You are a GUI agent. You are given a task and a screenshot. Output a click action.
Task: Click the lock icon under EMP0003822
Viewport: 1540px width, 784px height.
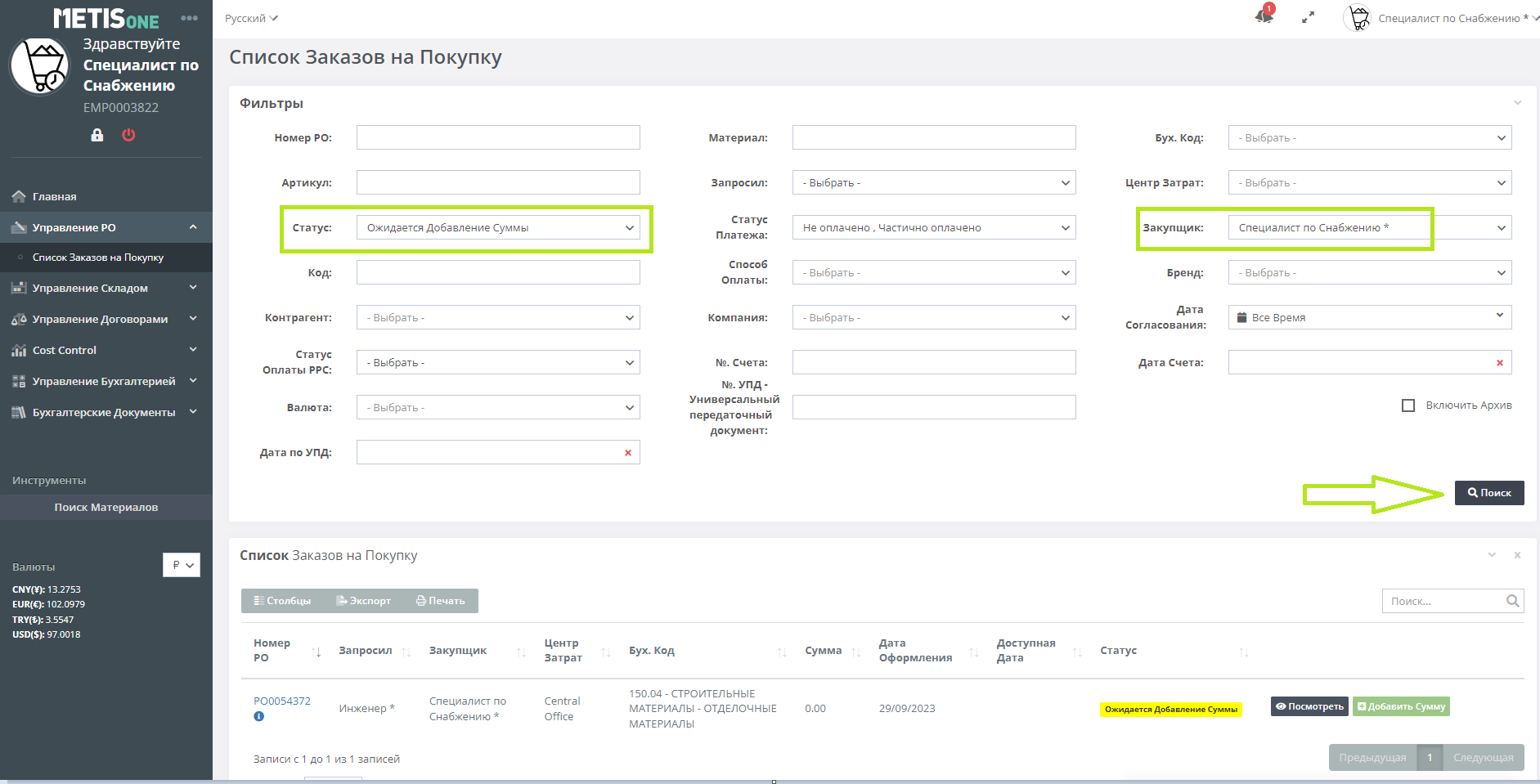97,135
